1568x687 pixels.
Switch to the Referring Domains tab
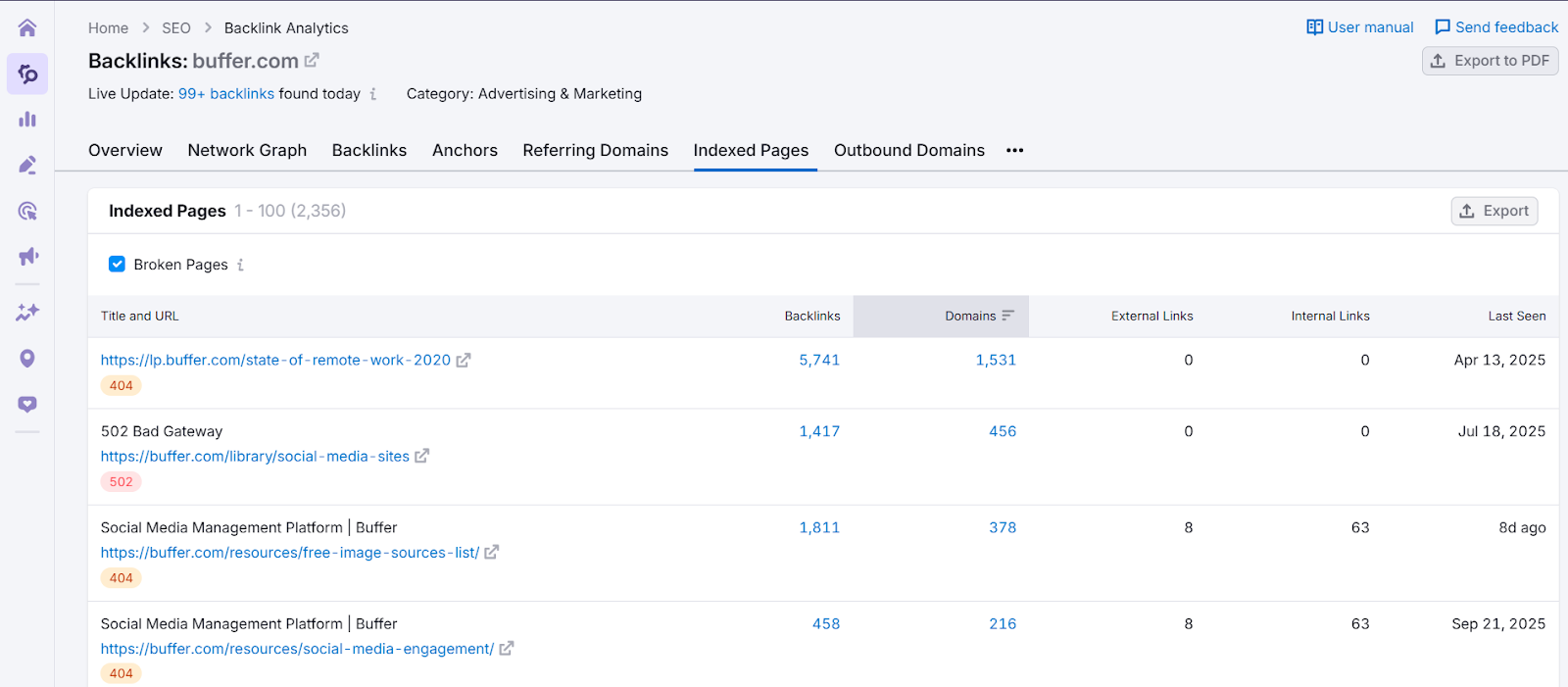point(595,150)
